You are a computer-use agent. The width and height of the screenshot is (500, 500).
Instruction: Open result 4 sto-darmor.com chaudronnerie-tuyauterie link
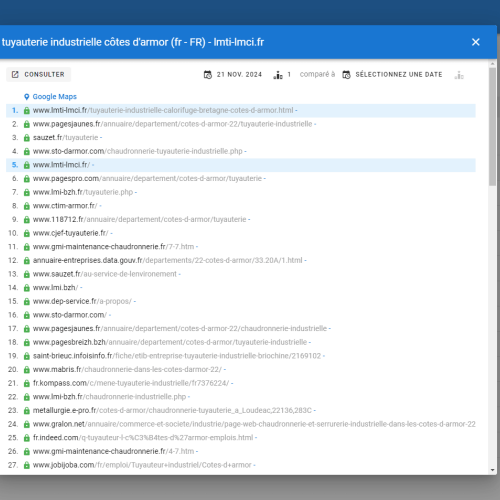(137, 151)
